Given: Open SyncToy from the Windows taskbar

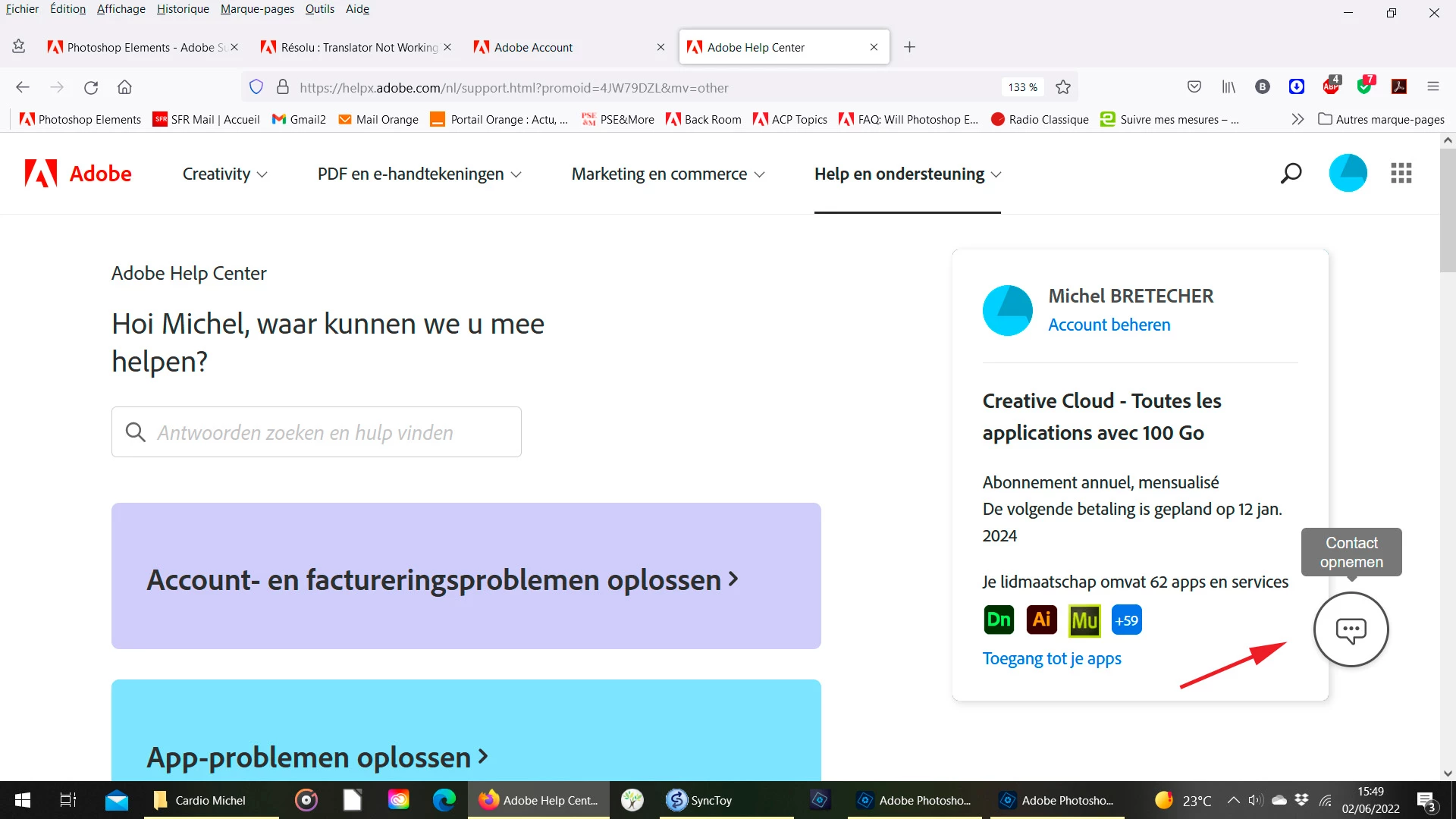Looking at the screenshot, I should [x=699, y=800].
